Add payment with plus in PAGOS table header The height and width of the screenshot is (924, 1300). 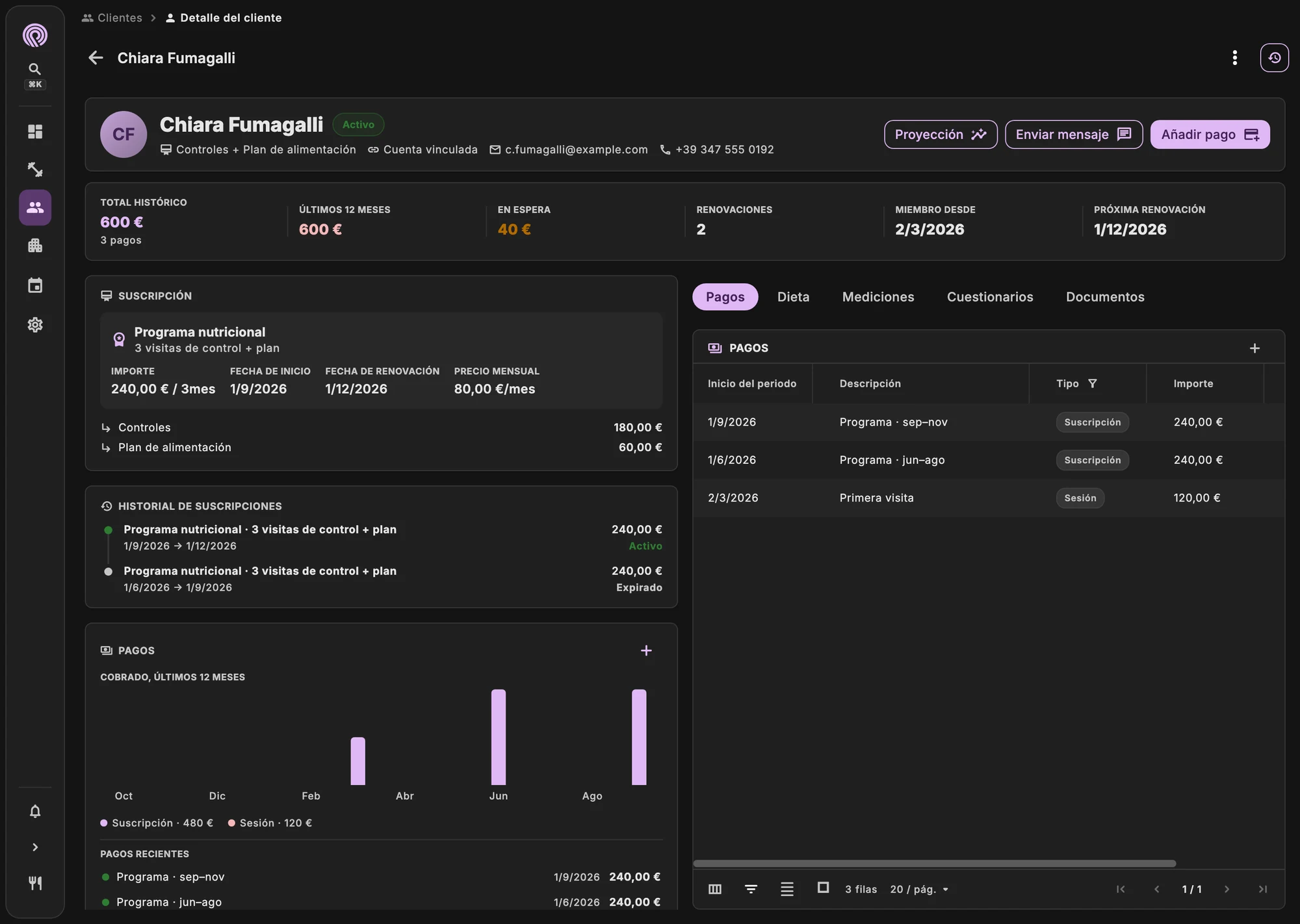coord(1254,348)
